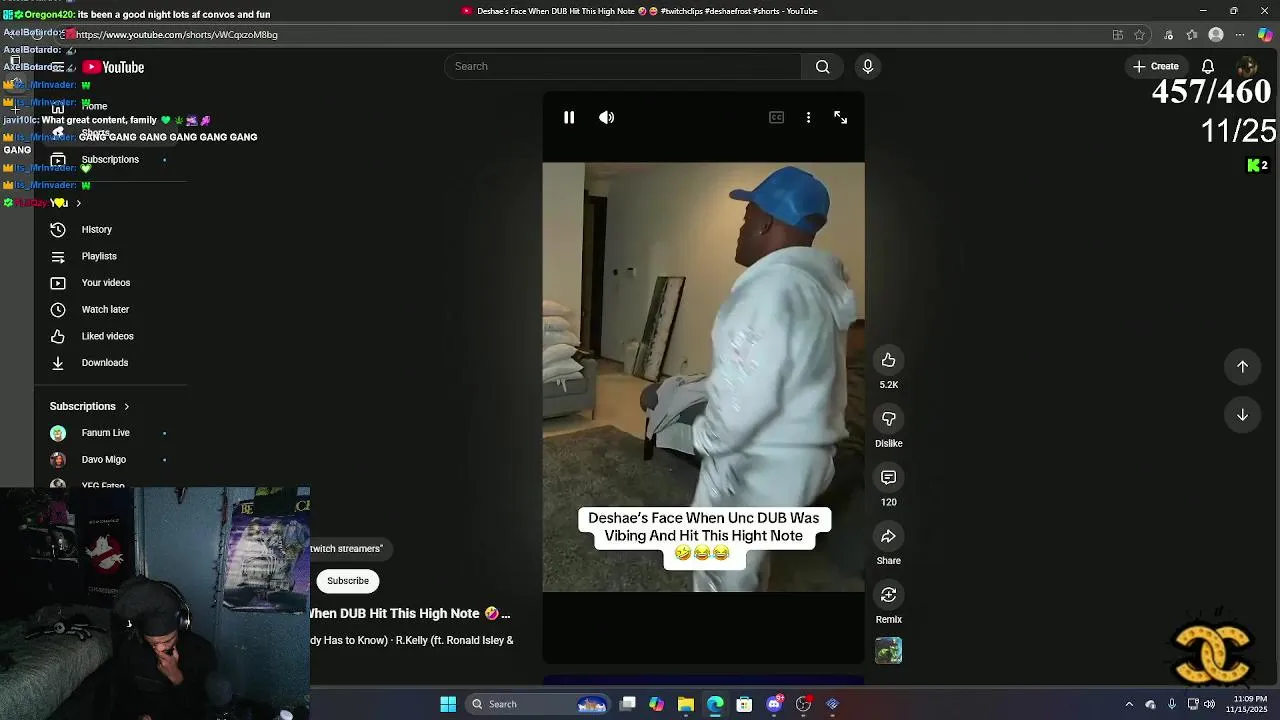Viewport: 1280px width, 720px height.
Task: Click the browser address bar URL
Action: click(x=178, y=35)
